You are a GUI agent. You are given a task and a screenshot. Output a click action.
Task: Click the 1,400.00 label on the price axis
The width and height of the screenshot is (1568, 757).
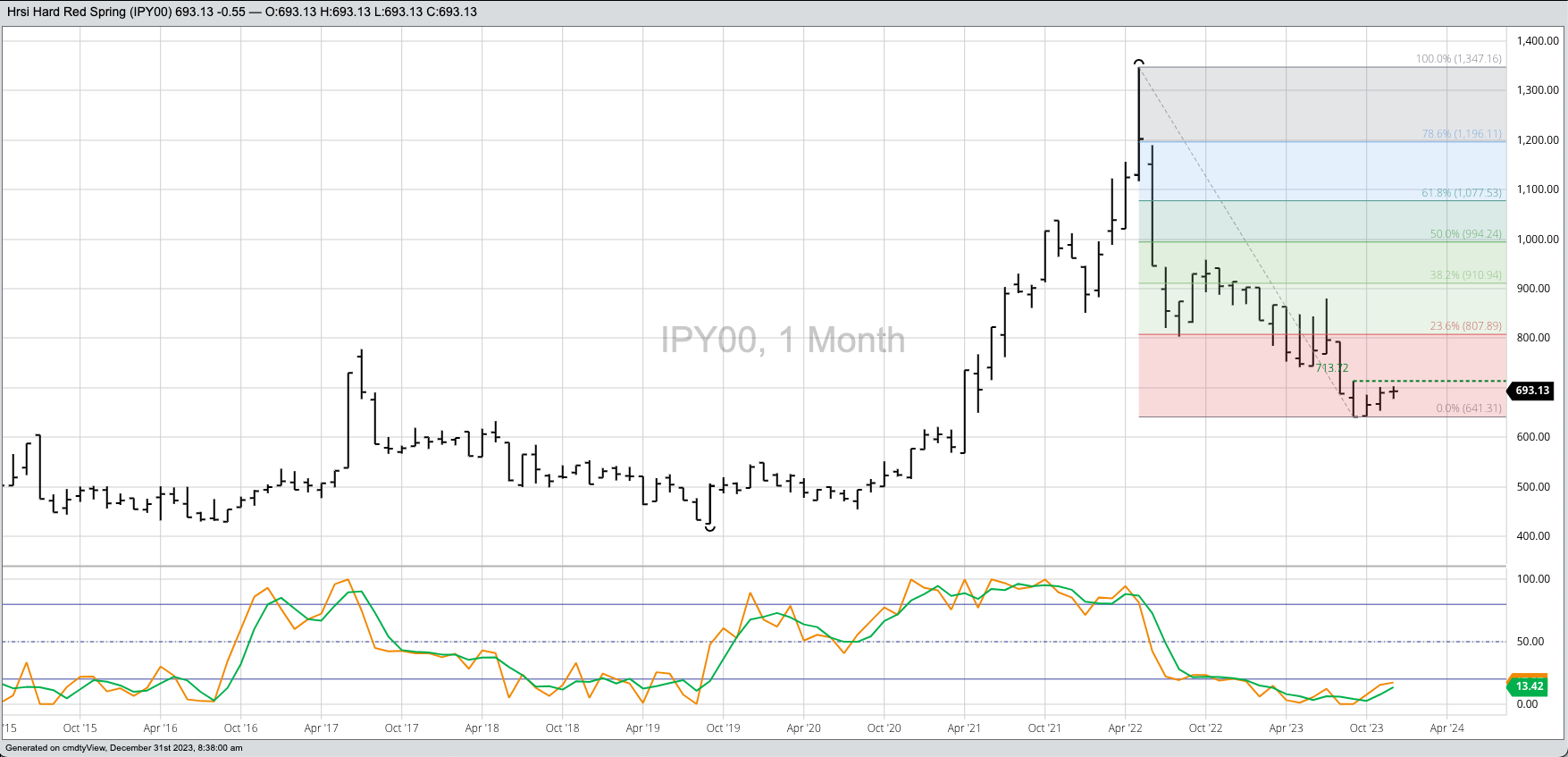tap(1538, 41)
